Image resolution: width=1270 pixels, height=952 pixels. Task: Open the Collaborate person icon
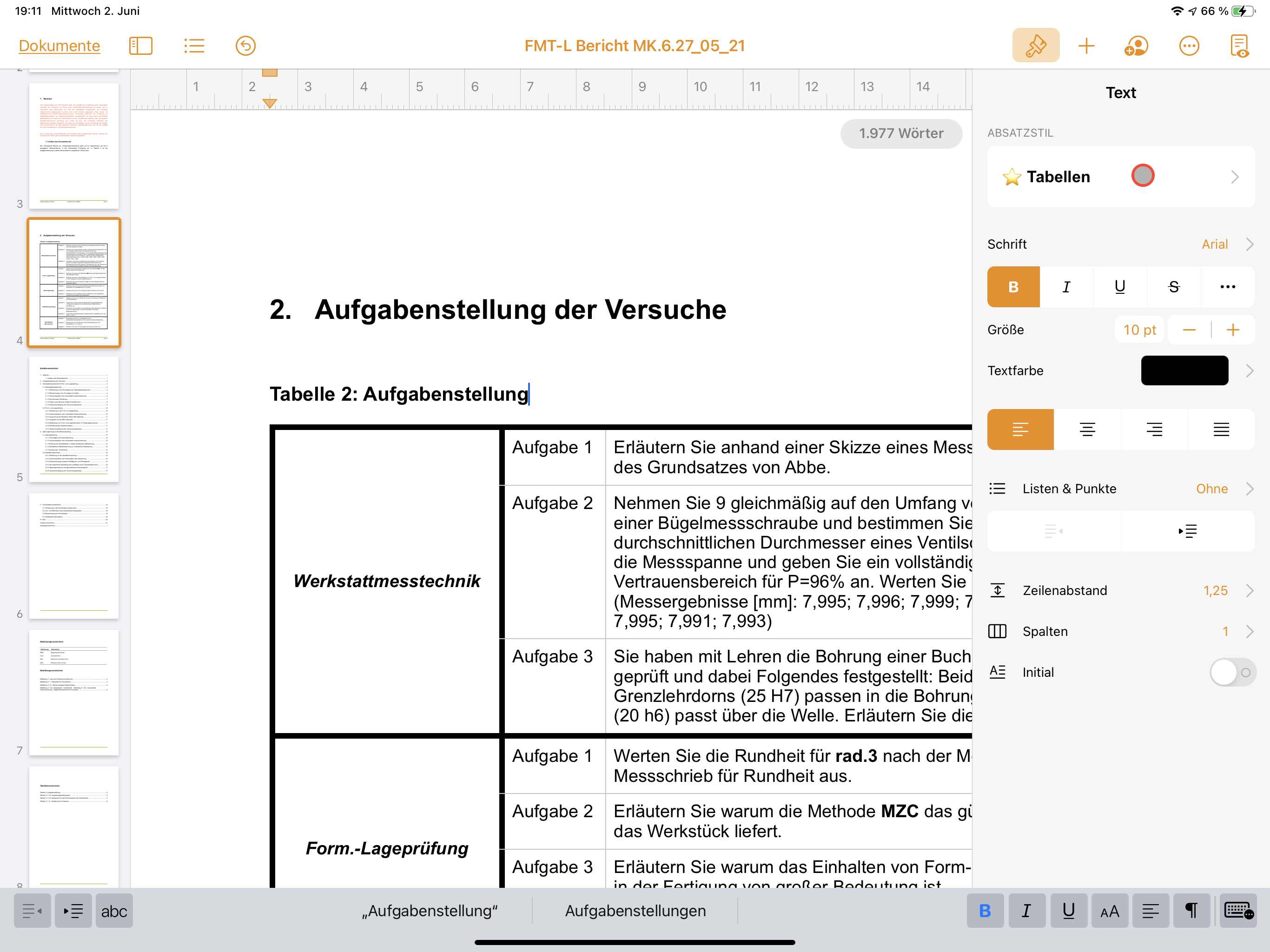[1136, 46]
